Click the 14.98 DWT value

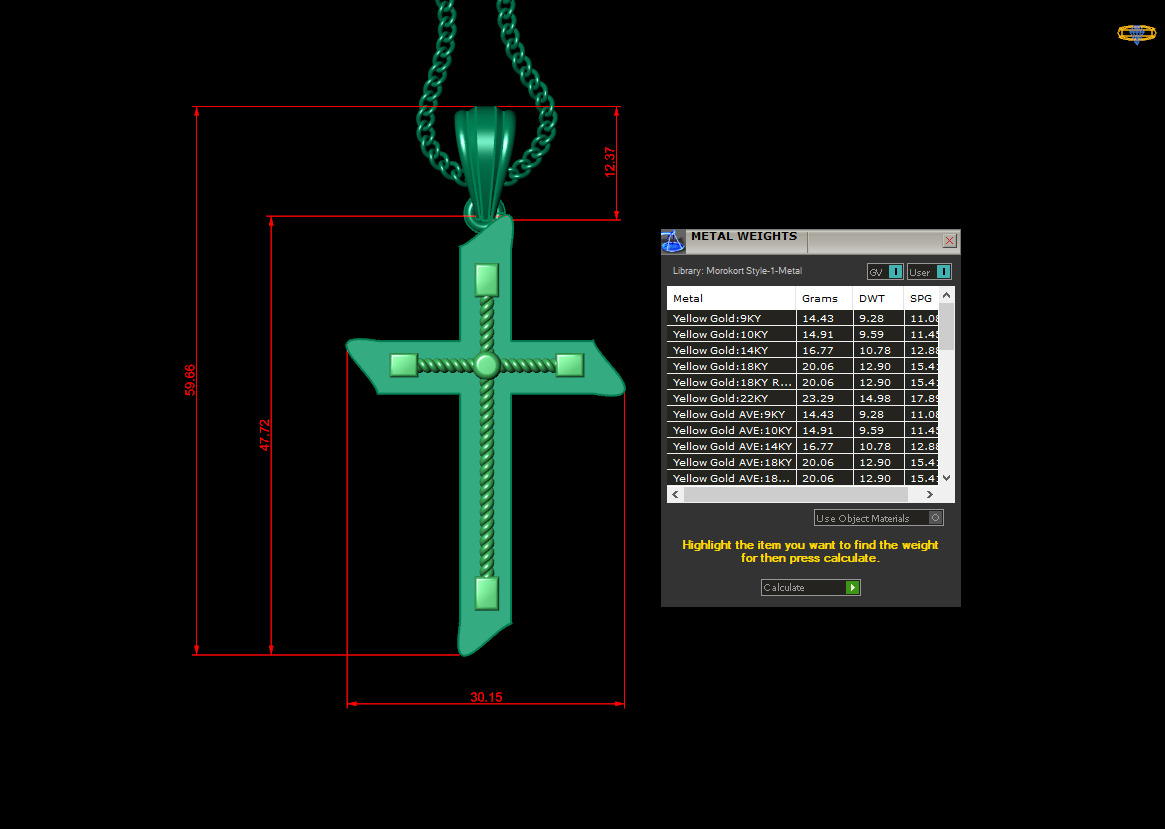[x=875, y=399]
